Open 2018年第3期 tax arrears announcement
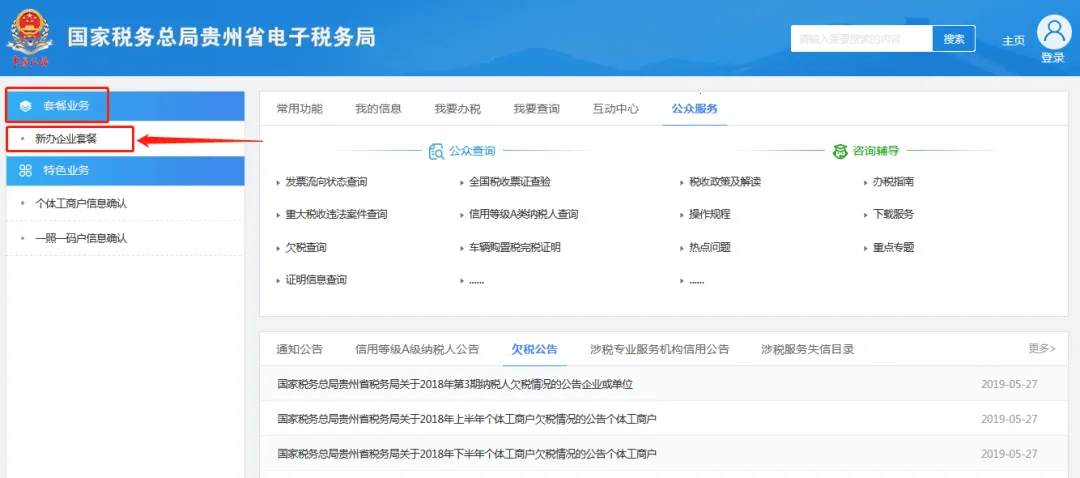This screenshot has width=1080, height=478. 455,384
